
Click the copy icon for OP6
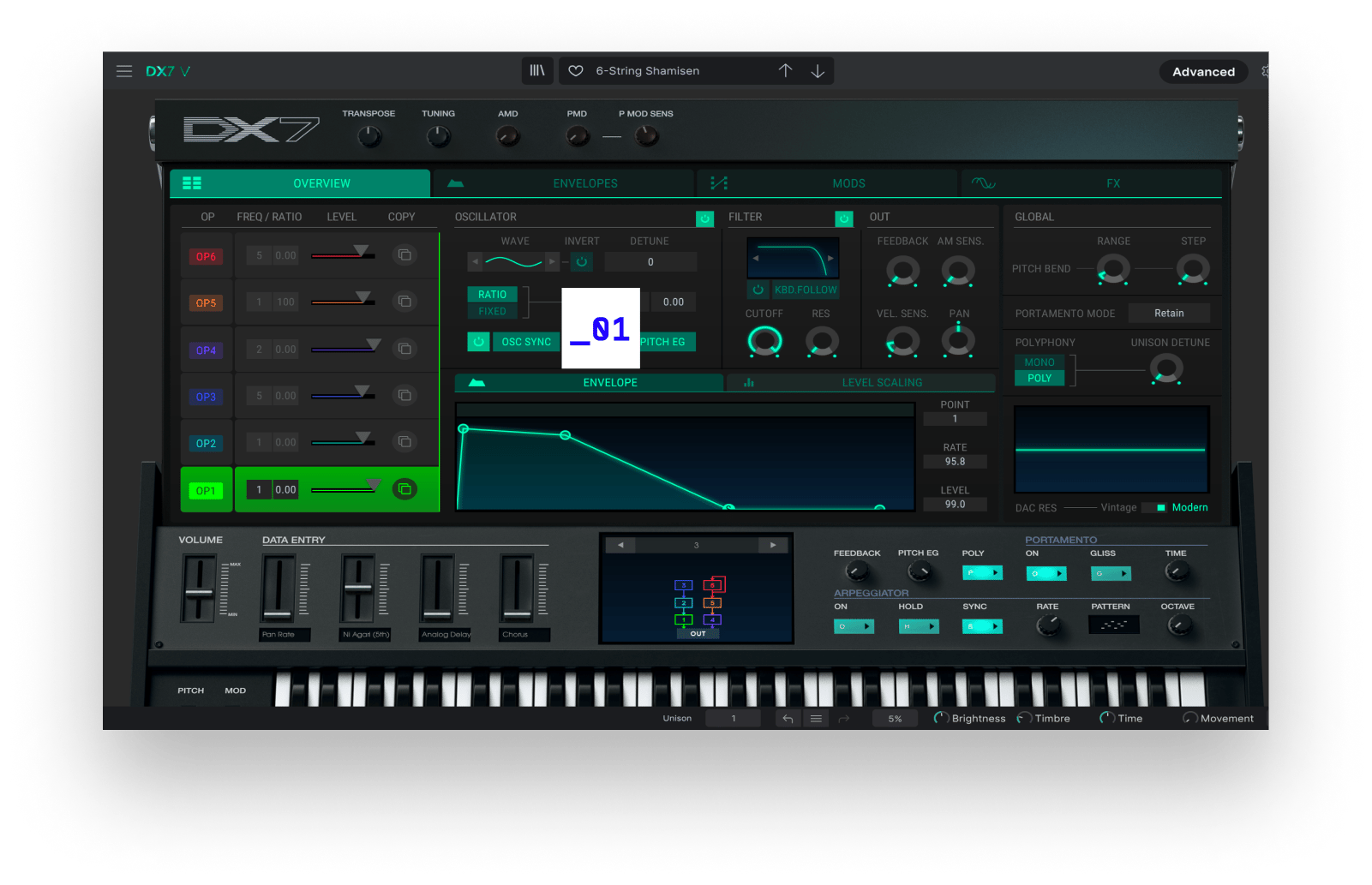[404, 255]
